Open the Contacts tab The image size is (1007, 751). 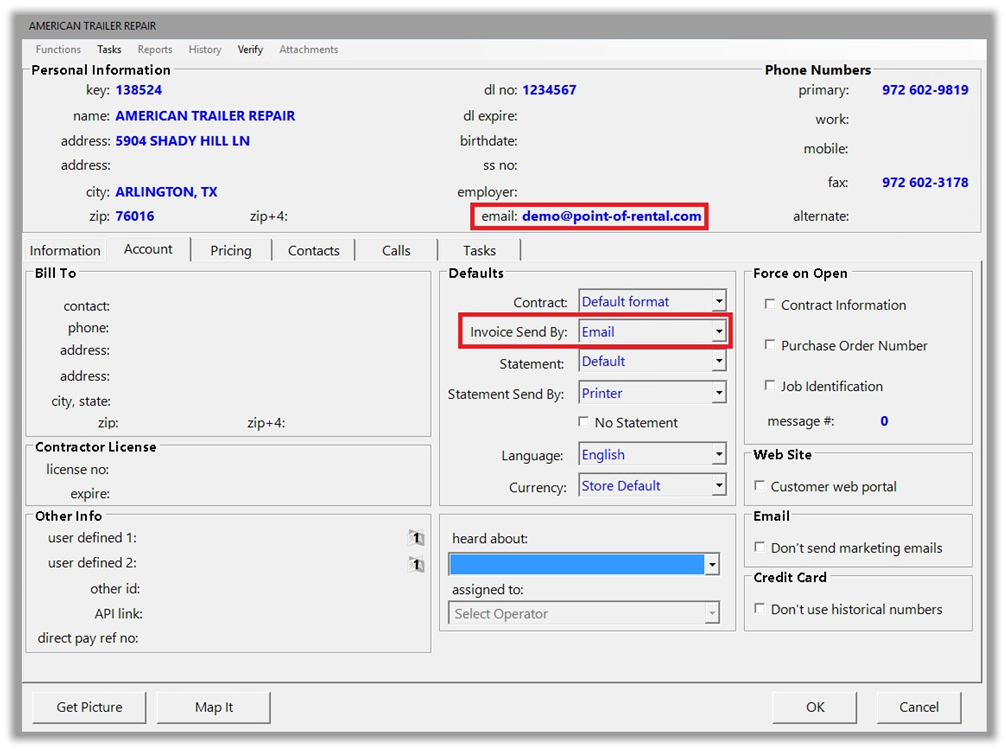[x=314, y=250]
